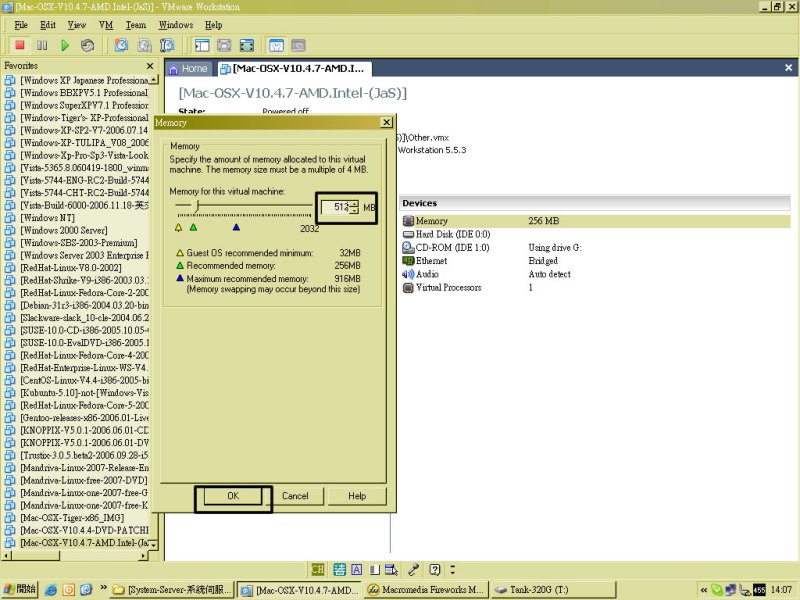
Task: Click the green Power On play icon
Action: [x=65, y=45]
